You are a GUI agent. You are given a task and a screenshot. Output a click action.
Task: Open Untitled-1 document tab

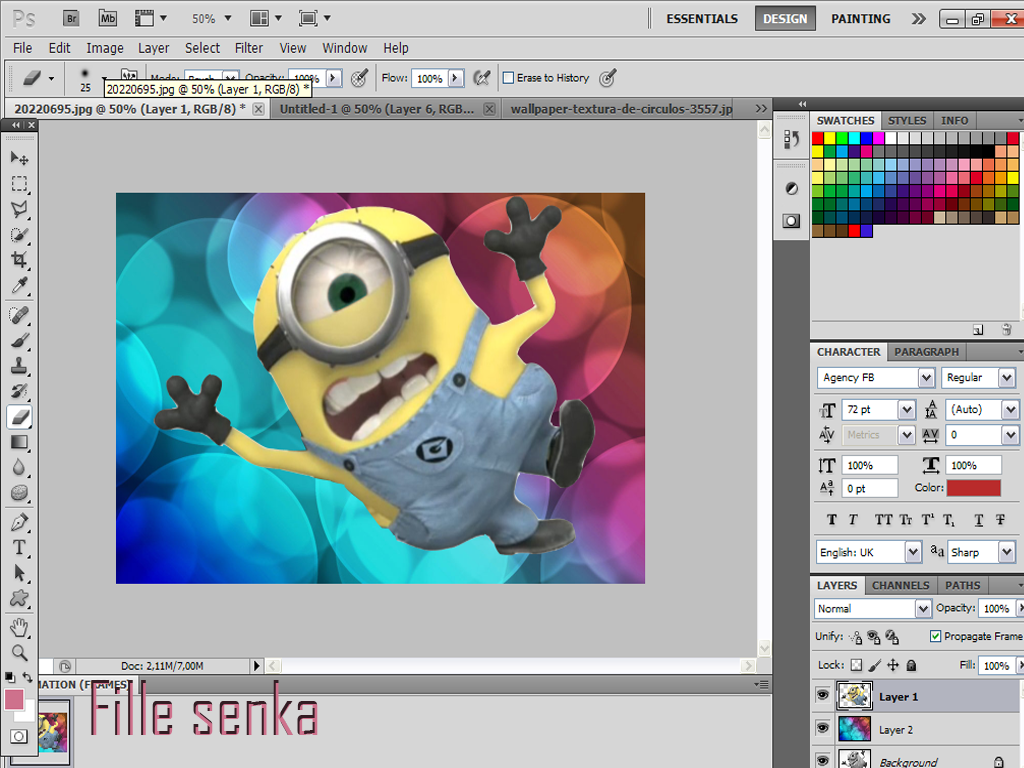coord(377,109)
